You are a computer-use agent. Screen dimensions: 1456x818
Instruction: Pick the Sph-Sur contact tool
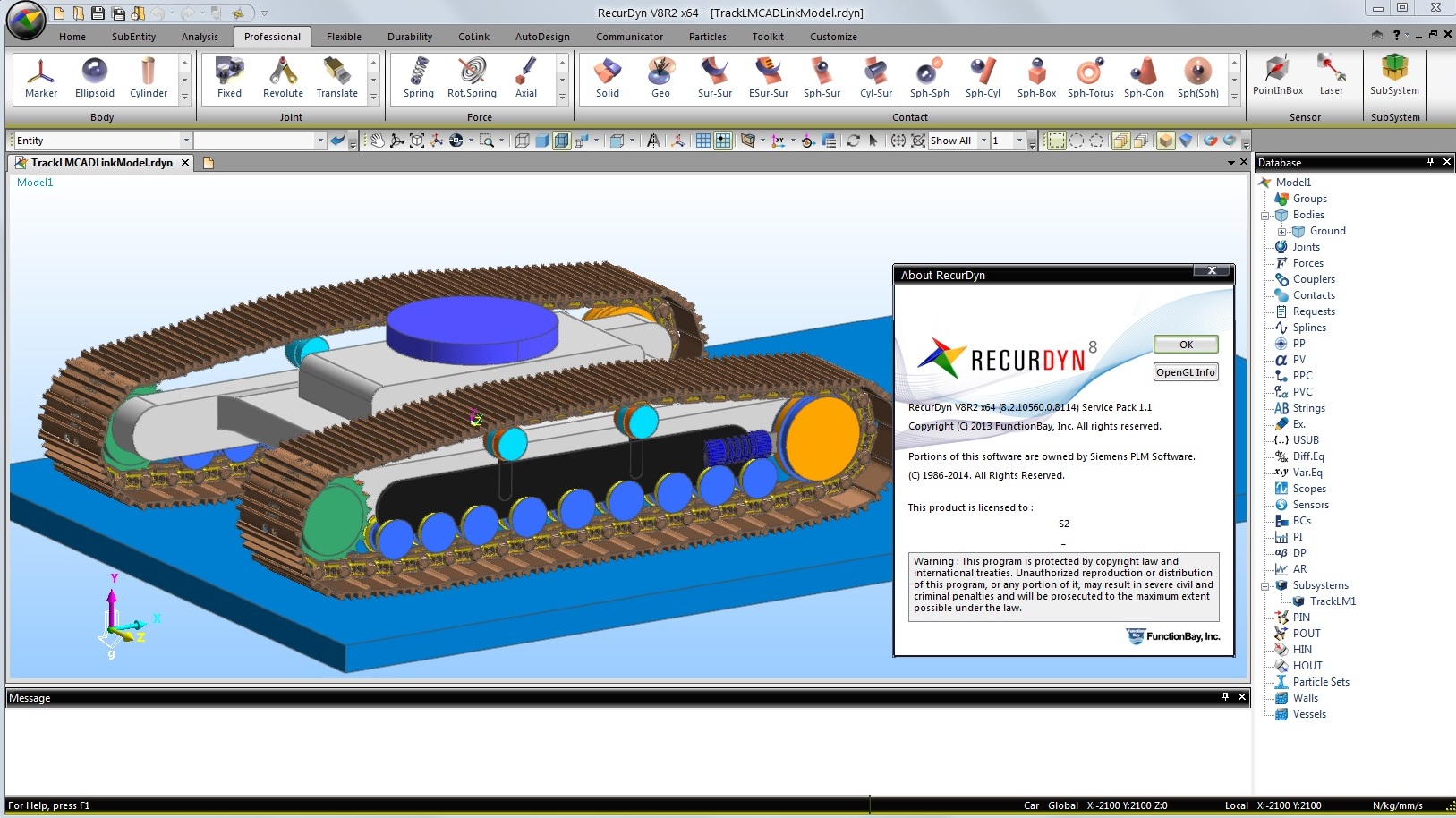[822, 78]
